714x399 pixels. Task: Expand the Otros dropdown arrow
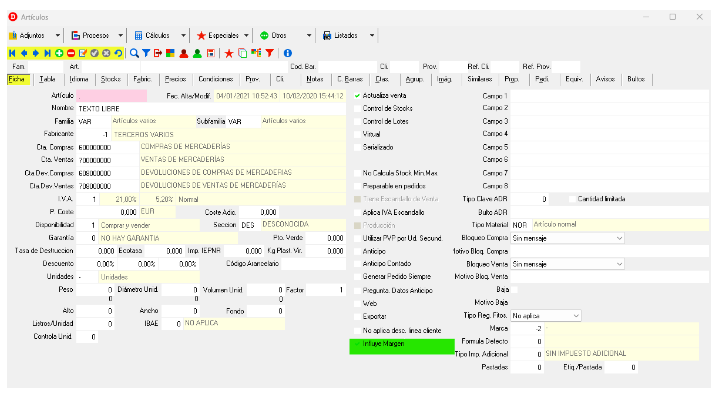[309, 35]
